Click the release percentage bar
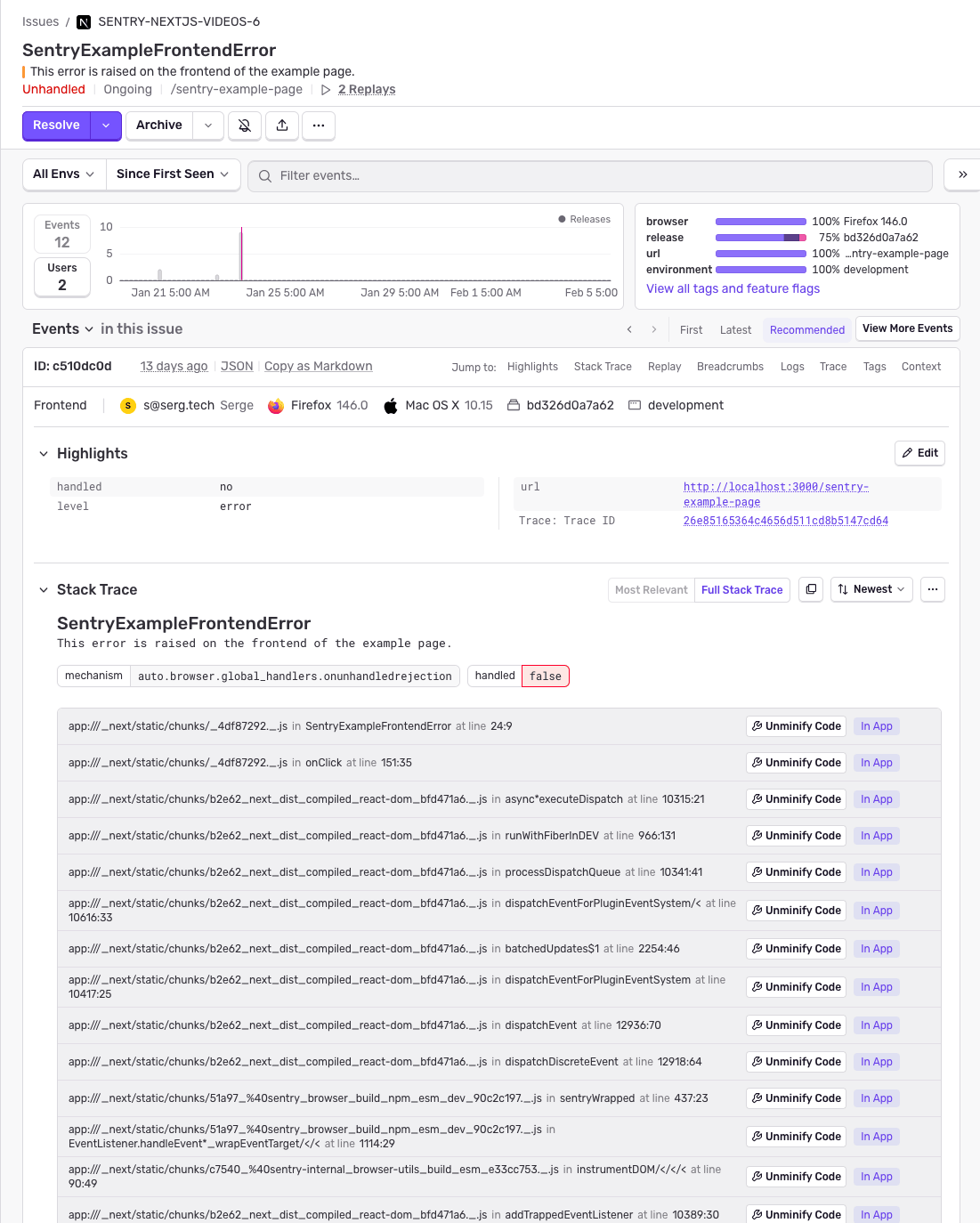980x1223 pixels. (760, 238)
